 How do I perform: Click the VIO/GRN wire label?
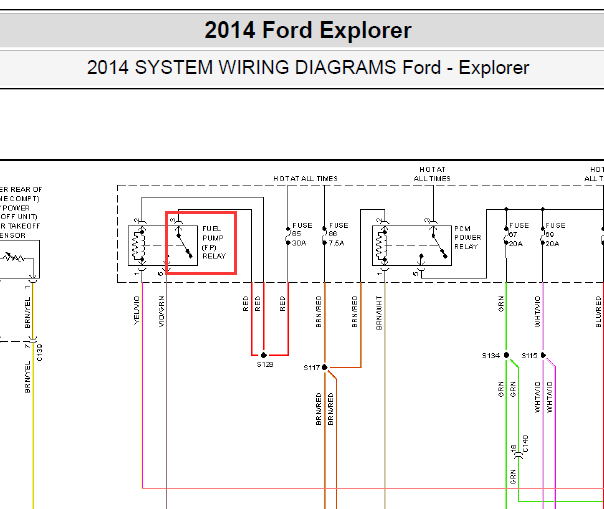[x=161, y=311]
